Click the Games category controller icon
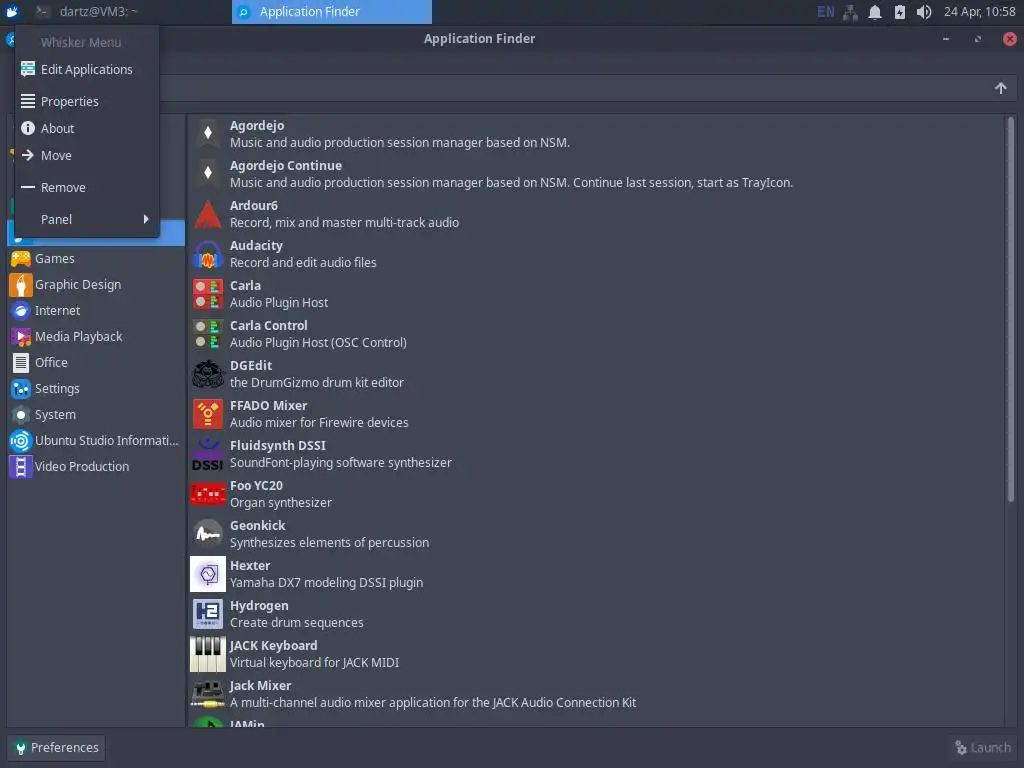This screenshot has height=768, width=1024. click(21, 259)
